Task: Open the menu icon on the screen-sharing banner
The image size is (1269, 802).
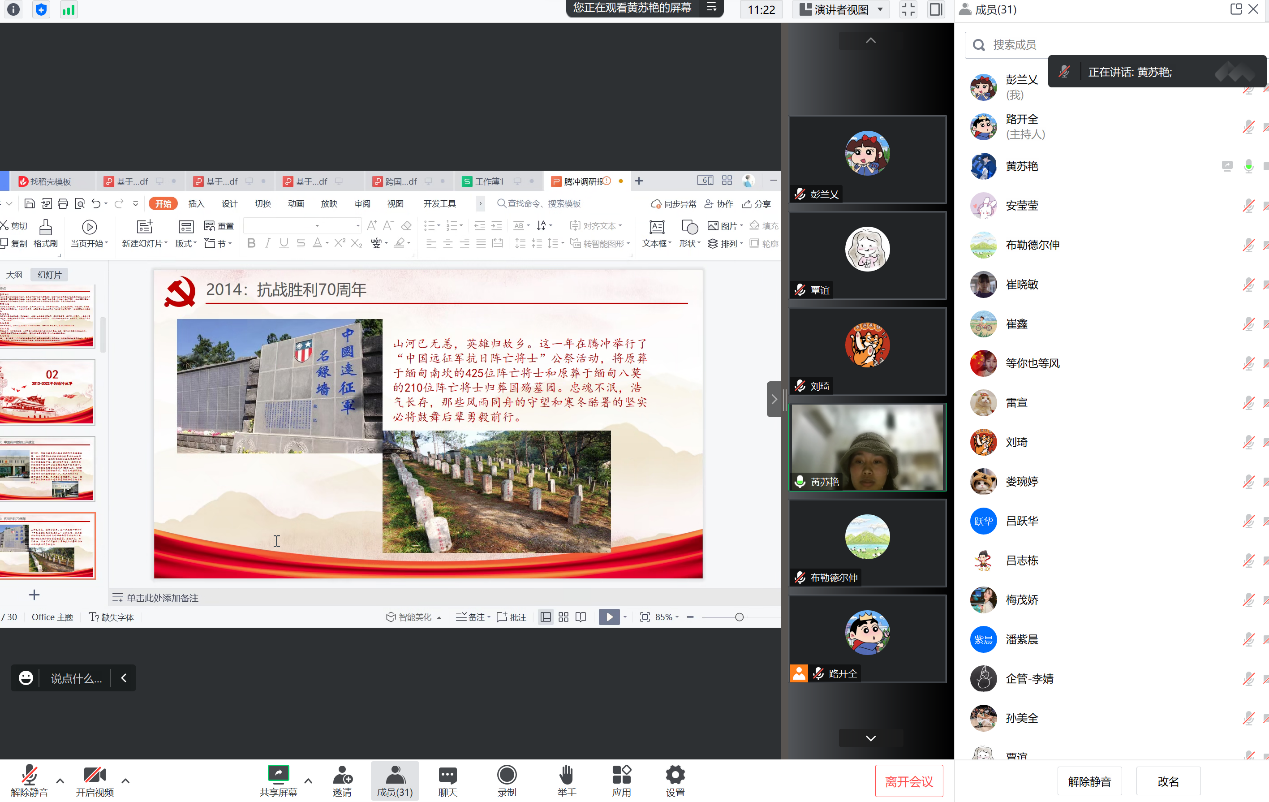Action: (712, 7)
